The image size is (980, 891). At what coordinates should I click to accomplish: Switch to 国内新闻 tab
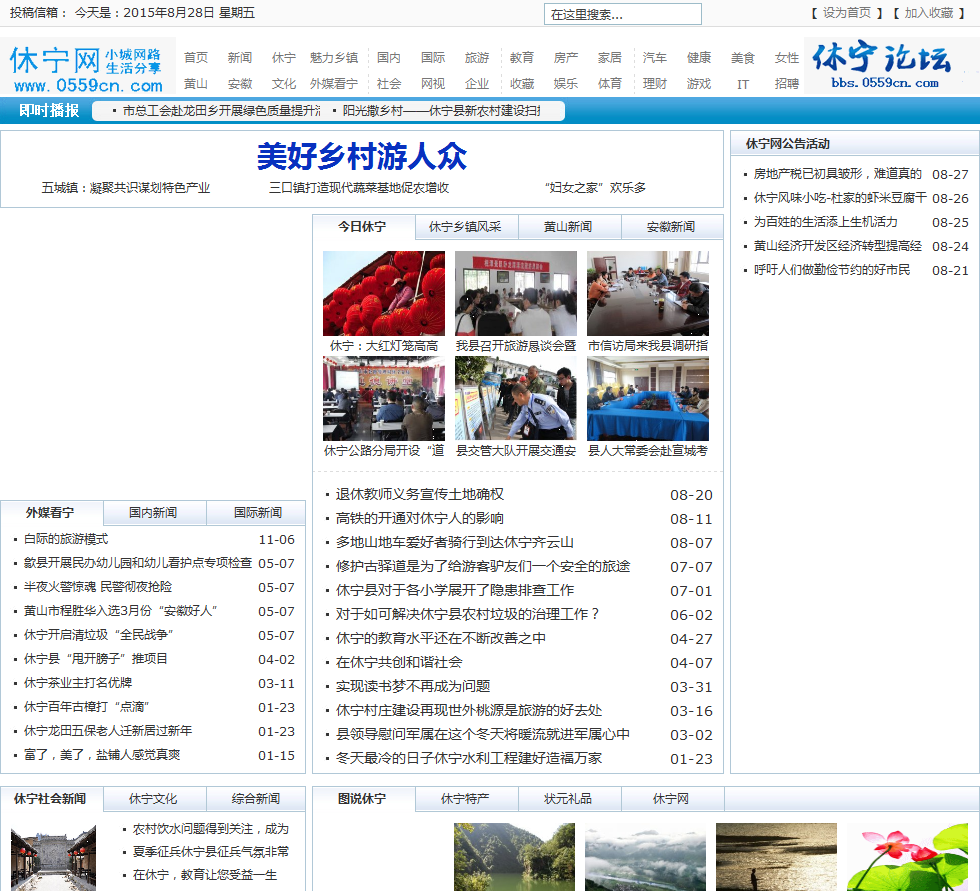pyautogui.click(x=154, y=513)
